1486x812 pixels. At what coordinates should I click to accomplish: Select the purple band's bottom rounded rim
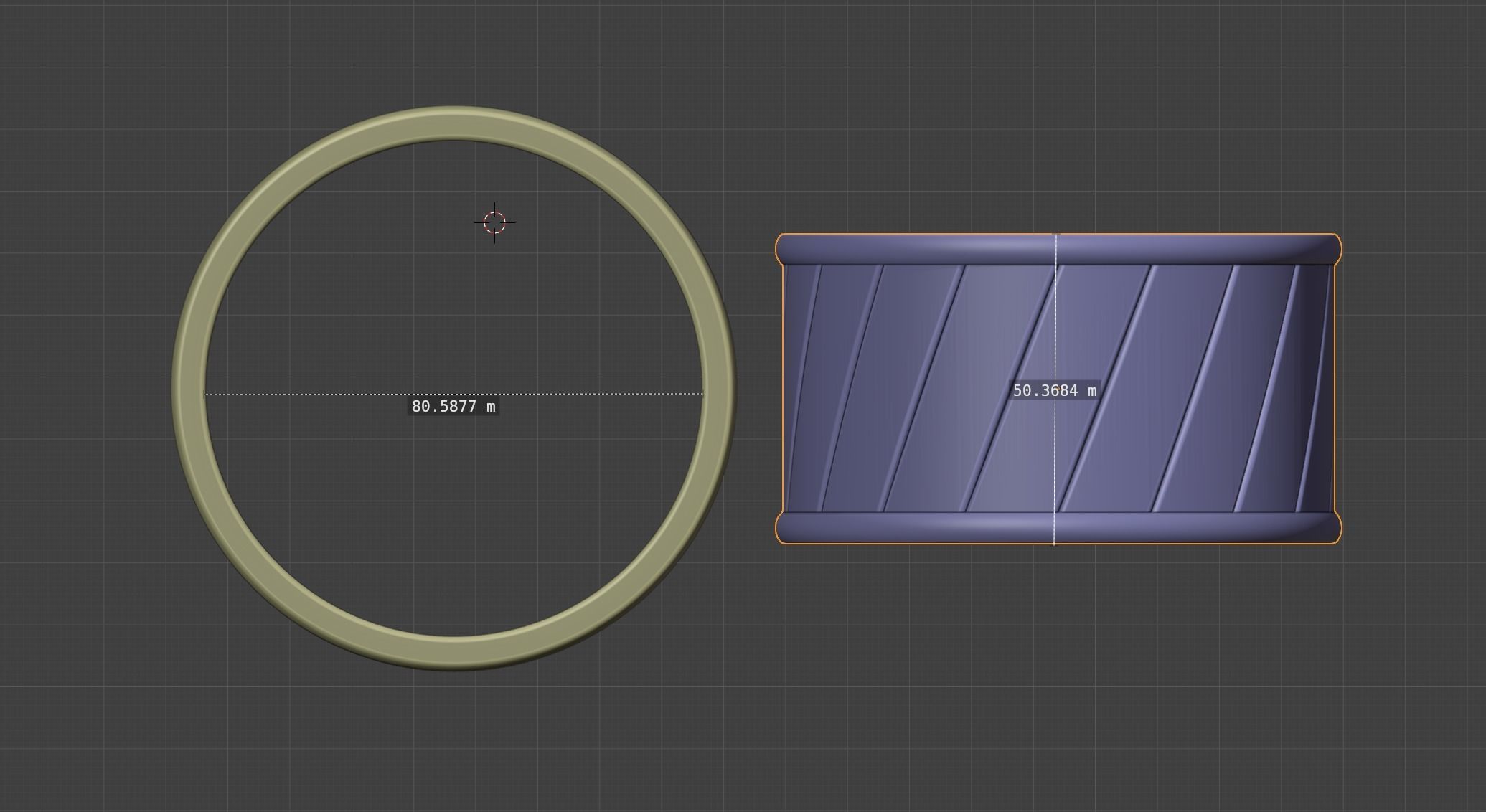coord(933,527)
